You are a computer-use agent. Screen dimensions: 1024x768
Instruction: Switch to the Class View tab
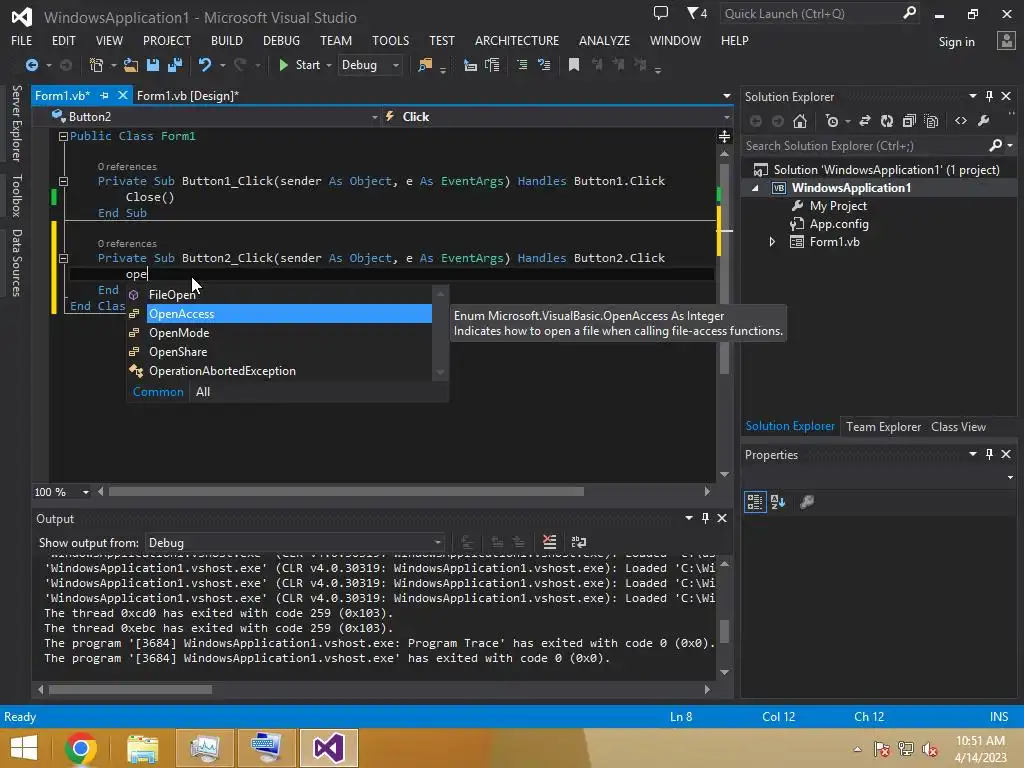click(958, 426)
